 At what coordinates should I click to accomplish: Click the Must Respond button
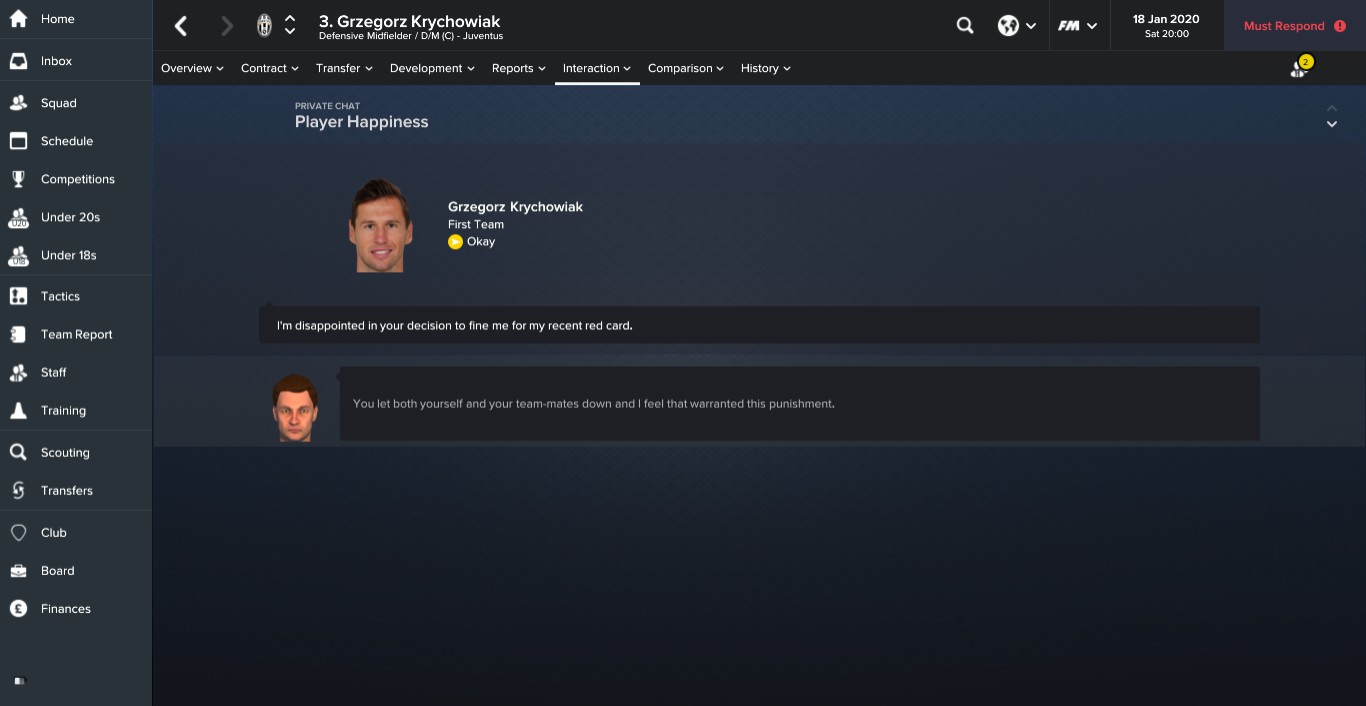[x=1295, y=26]
